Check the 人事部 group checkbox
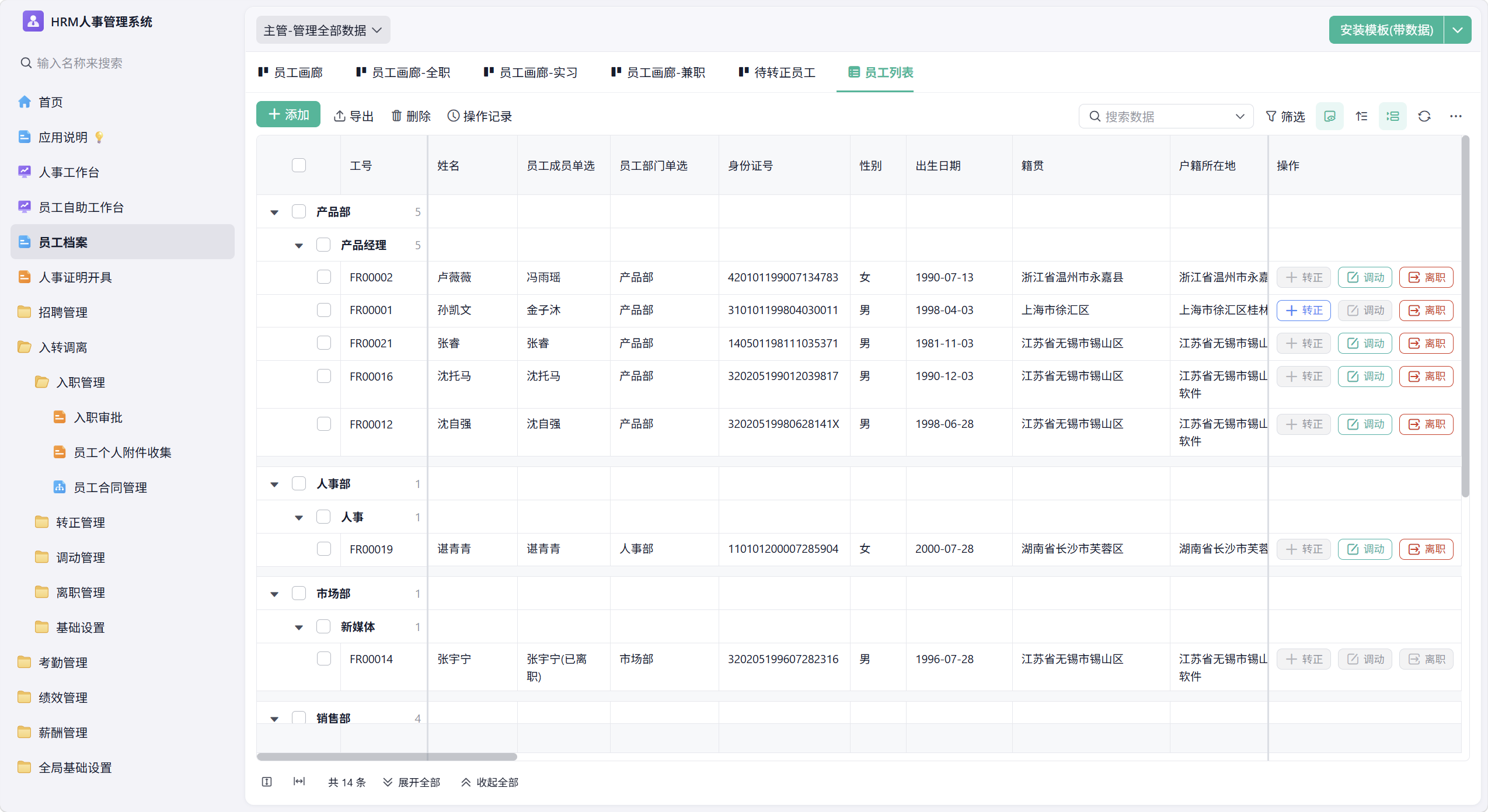The width and height of the screenshot is (1488, 812). coord(299,483)
